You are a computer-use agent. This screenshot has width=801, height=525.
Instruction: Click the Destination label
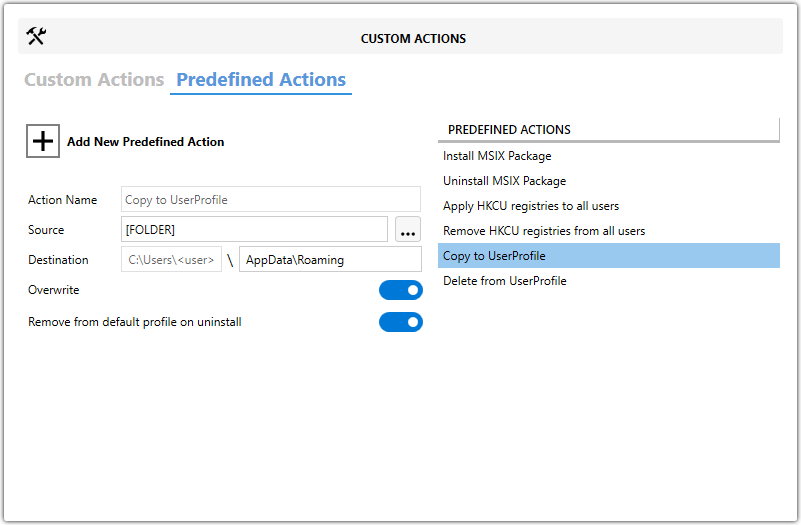[58, 259]
